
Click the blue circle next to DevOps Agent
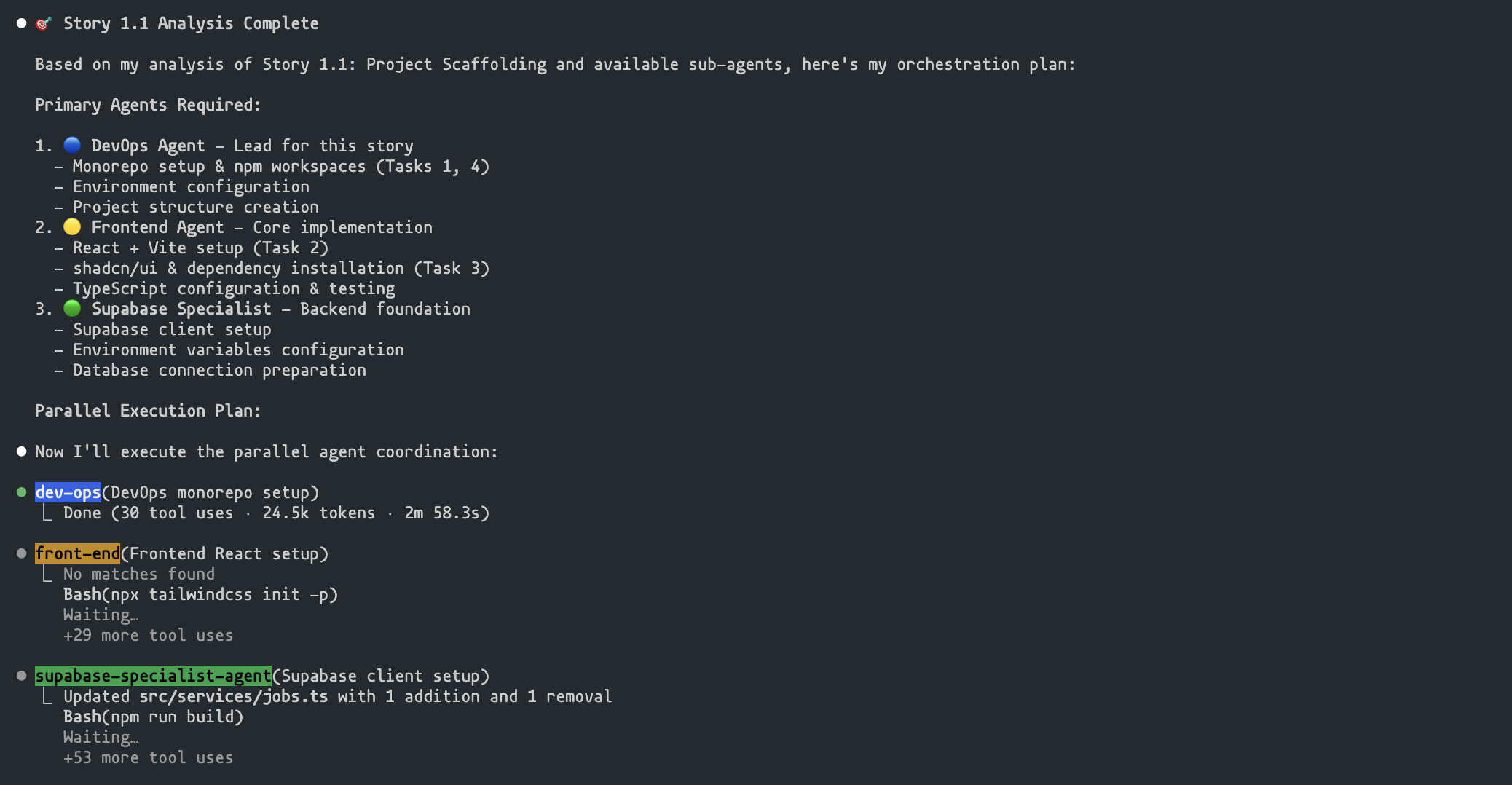(72, 146)
